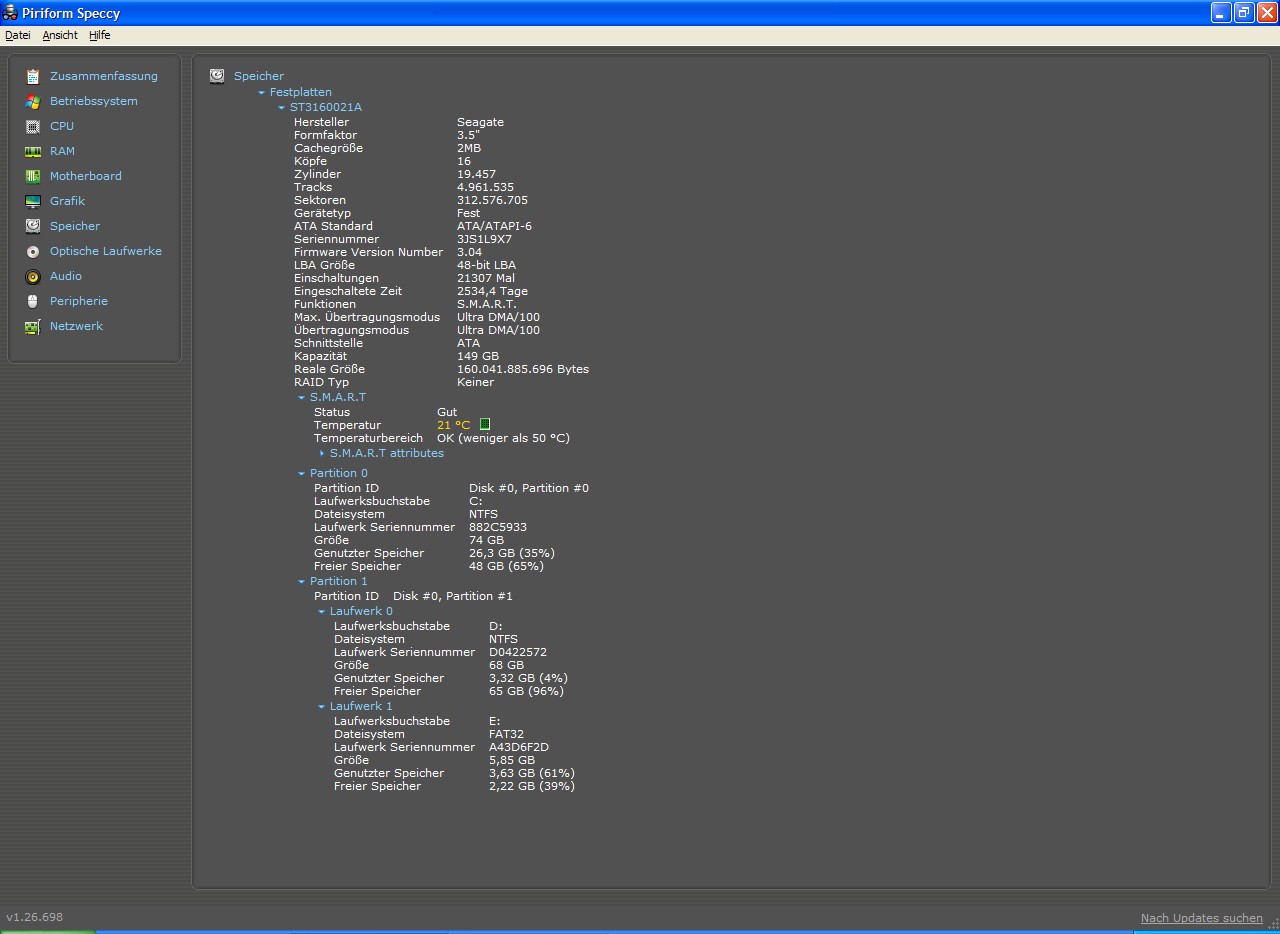Open the Datei menu
This screenshot has height=934, width=1280.
point(18,35)
